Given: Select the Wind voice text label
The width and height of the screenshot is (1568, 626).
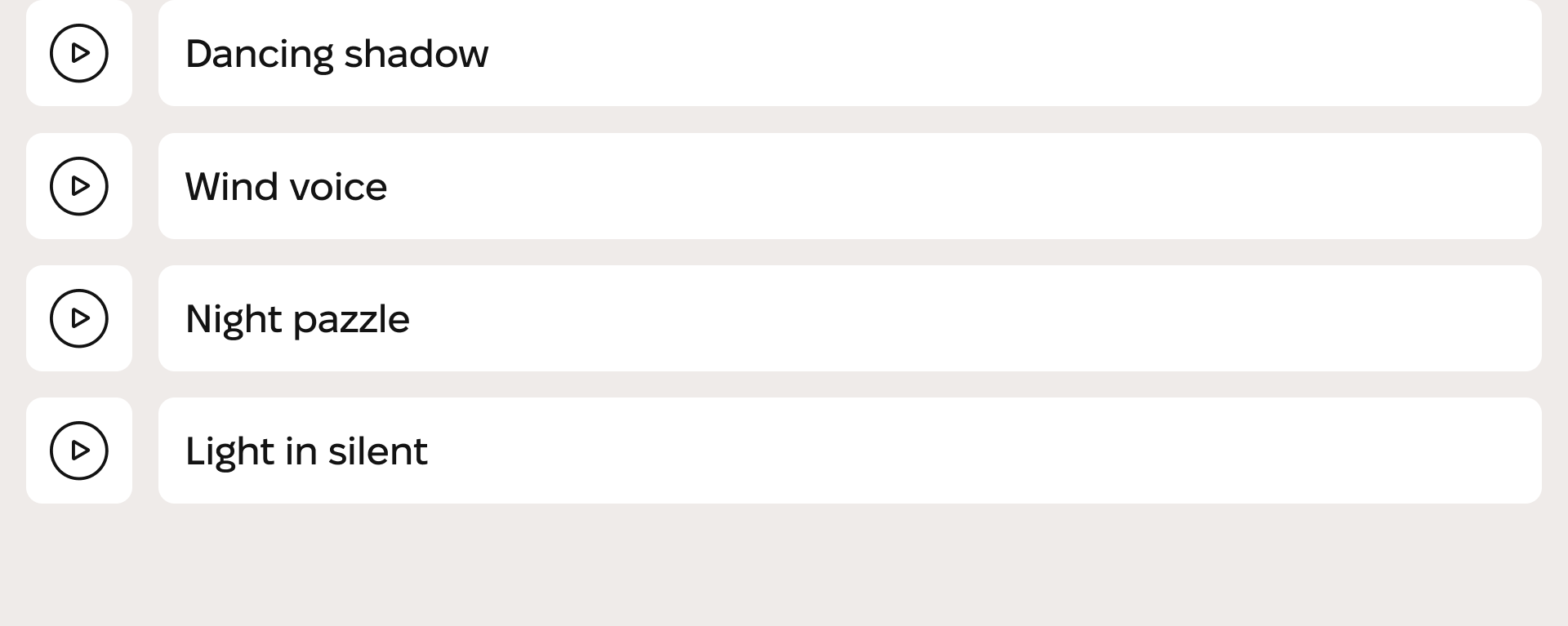Looking at the screenshot, I should [286, 186].
